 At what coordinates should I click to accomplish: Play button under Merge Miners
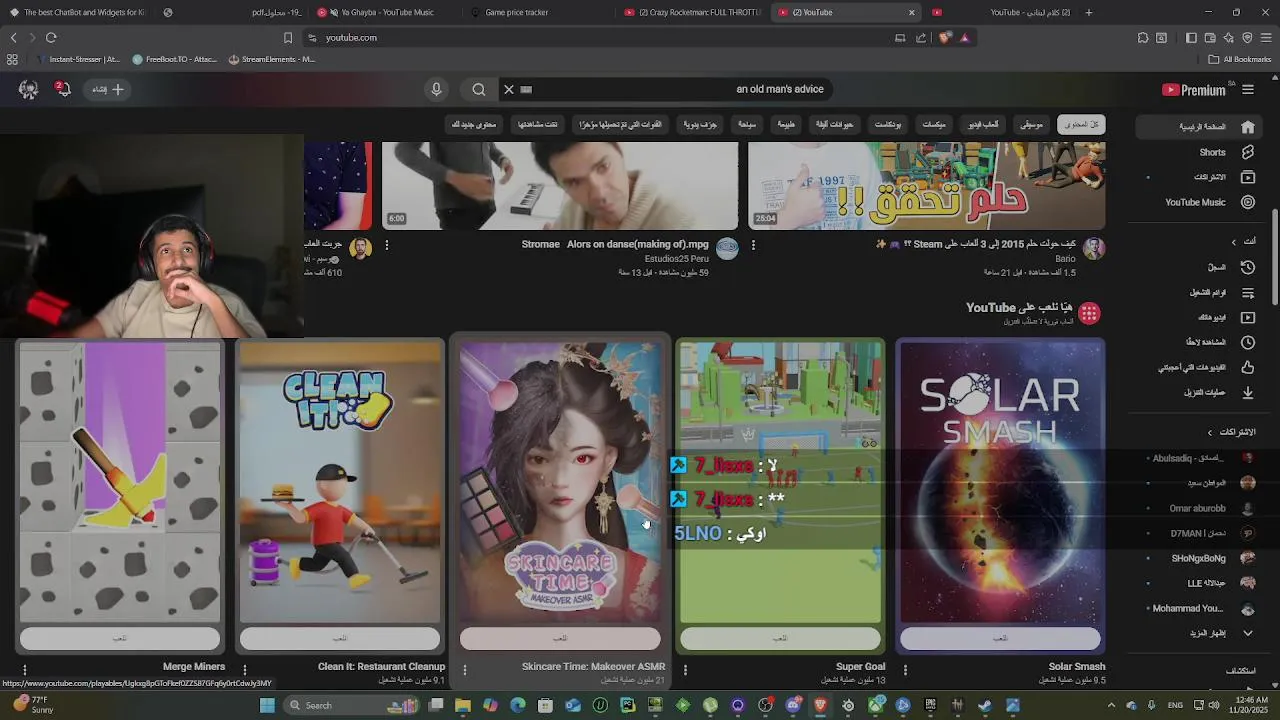[x=120, y=638]
